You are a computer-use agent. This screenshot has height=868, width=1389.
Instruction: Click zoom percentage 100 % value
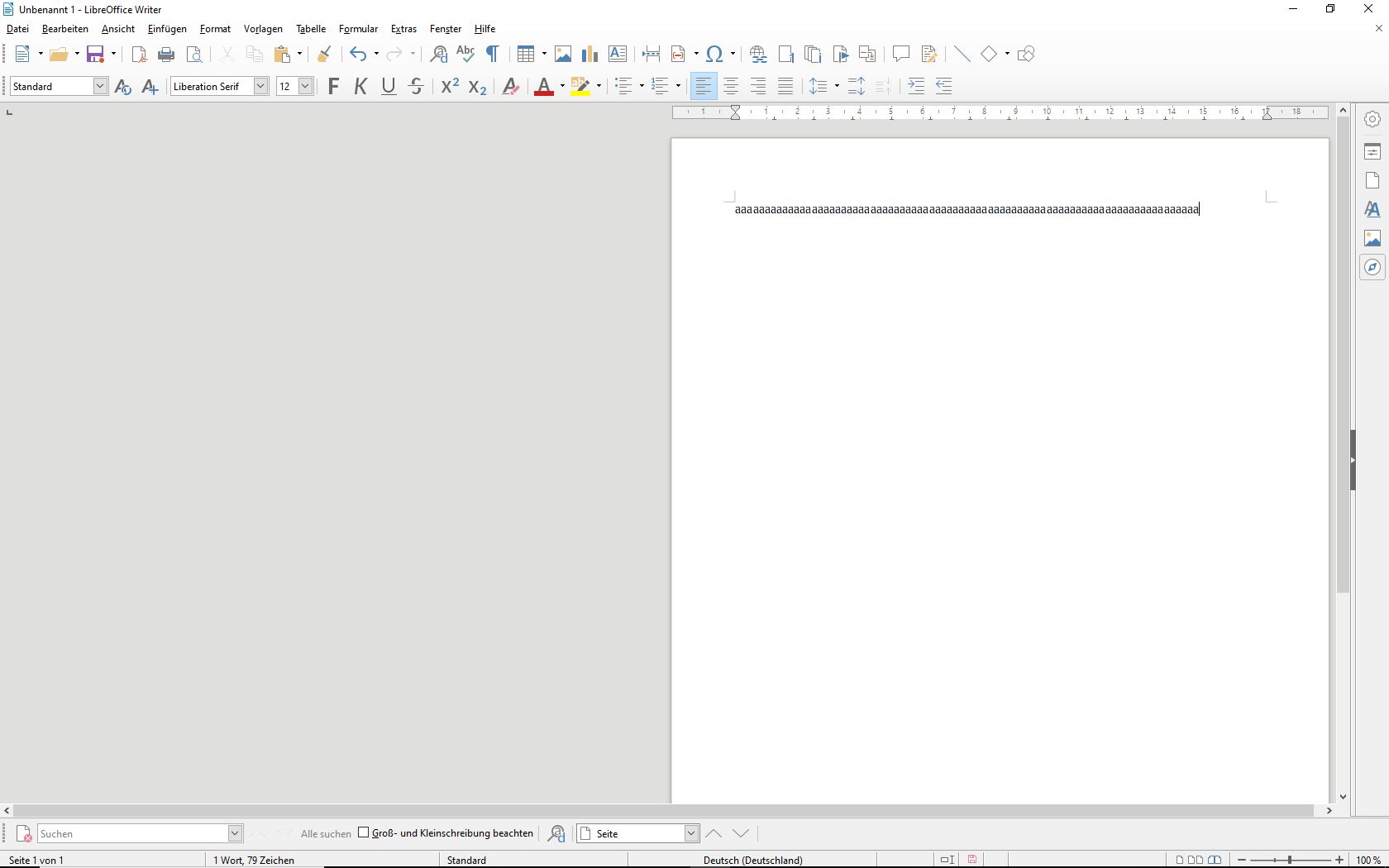click(1369, 861)
